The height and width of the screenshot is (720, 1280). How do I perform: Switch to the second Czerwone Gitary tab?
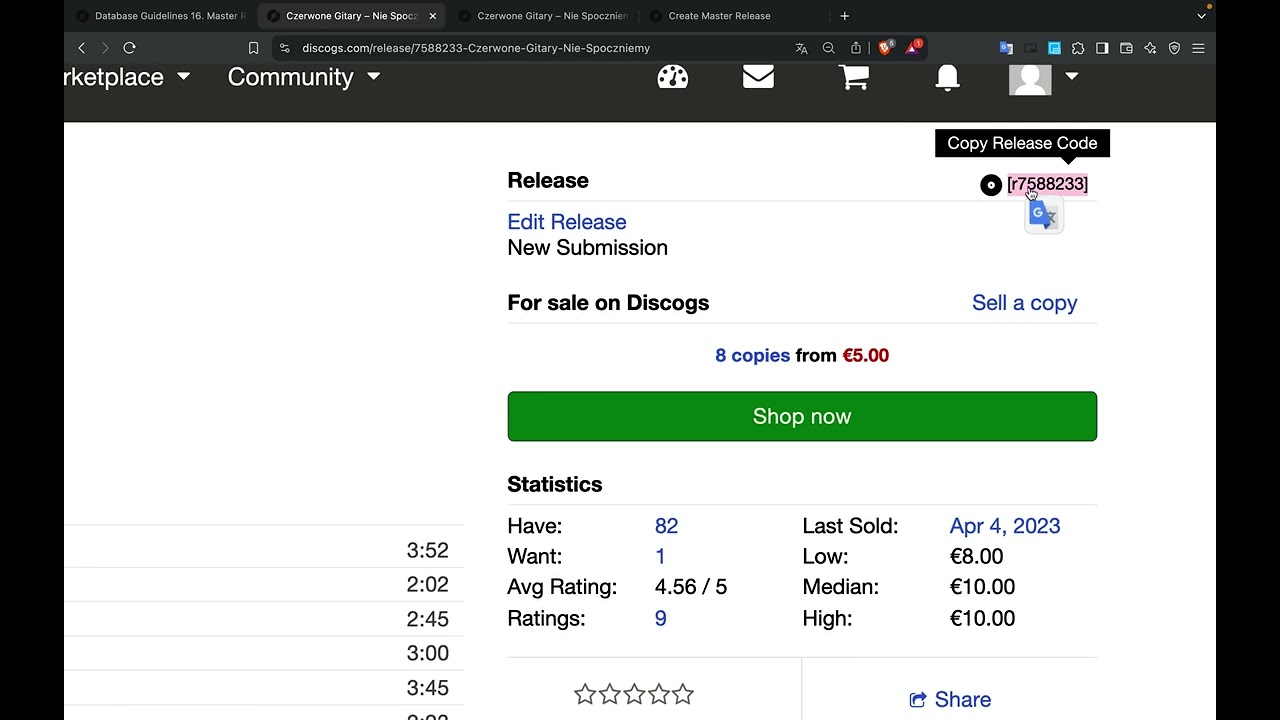543,16
